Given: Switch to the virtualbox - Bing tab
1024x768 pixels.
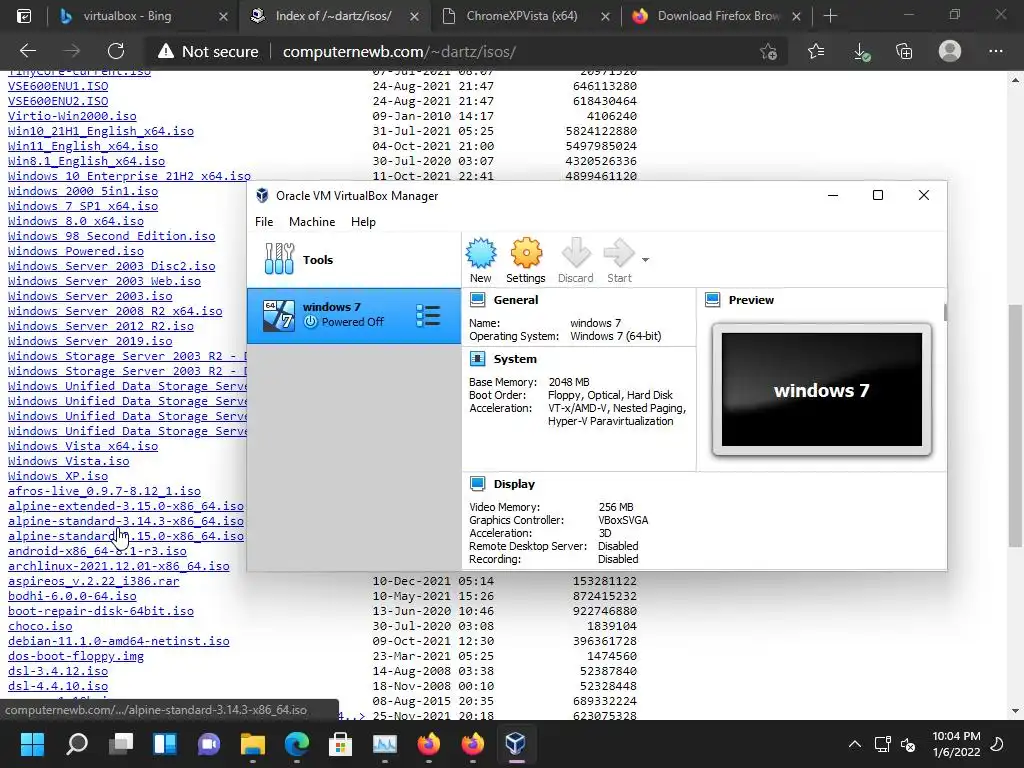Looking at the screenshot, I should point(144,16).
